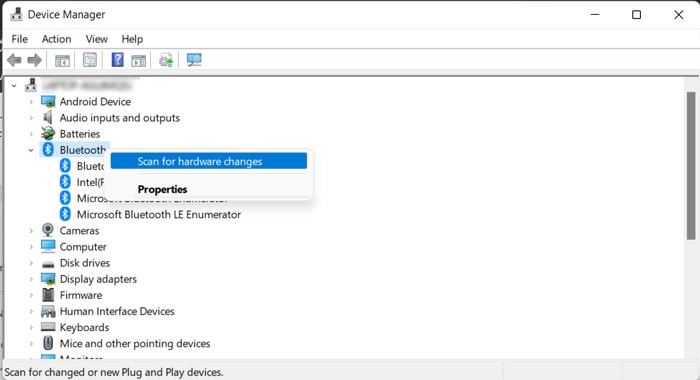Select the Android Device label
This screenshot has height=380, width=700.
(95, 102)
